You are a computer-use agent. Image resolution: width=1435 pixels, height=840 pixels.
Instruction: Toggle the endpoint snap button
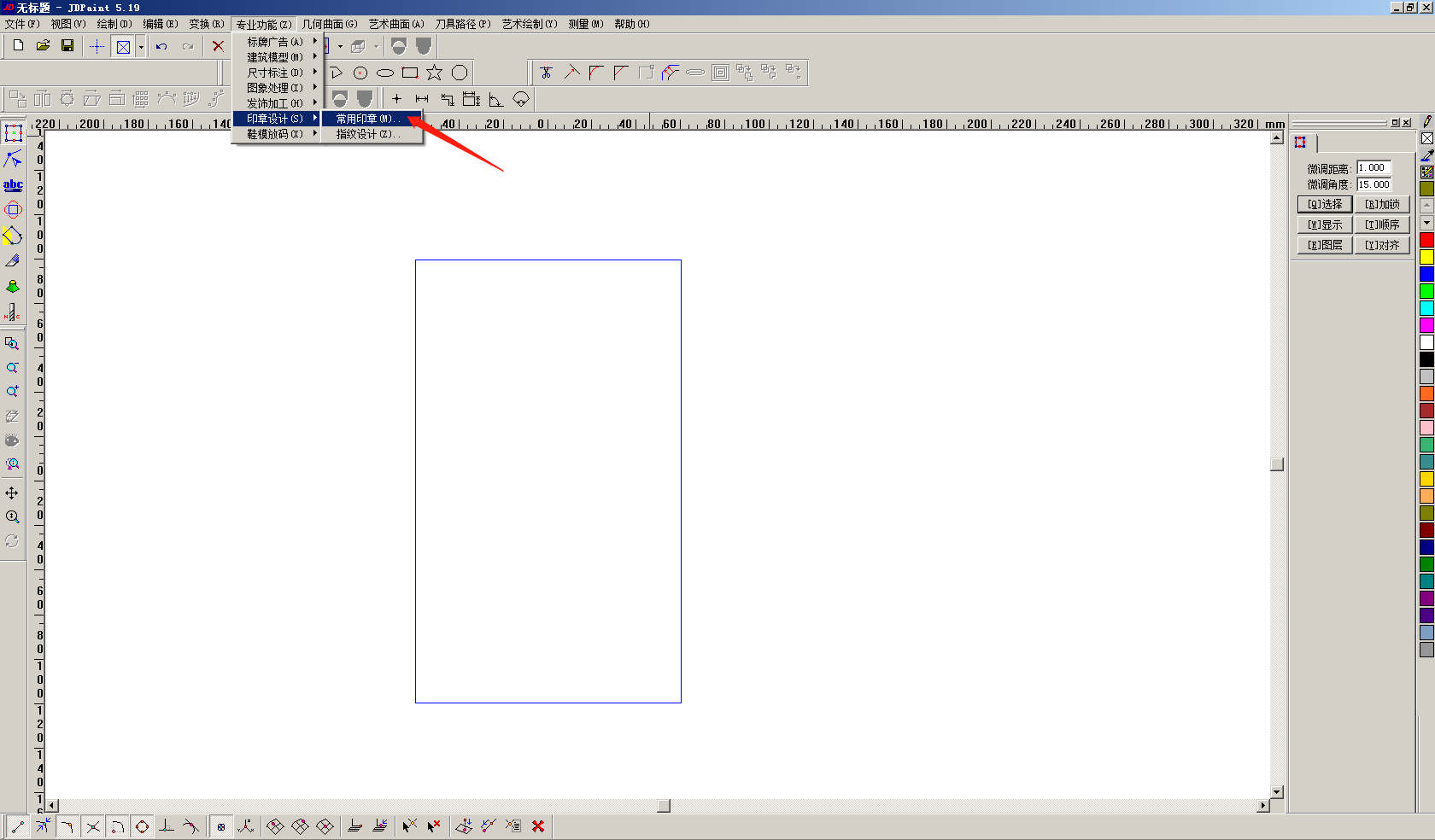coord(18,826)
